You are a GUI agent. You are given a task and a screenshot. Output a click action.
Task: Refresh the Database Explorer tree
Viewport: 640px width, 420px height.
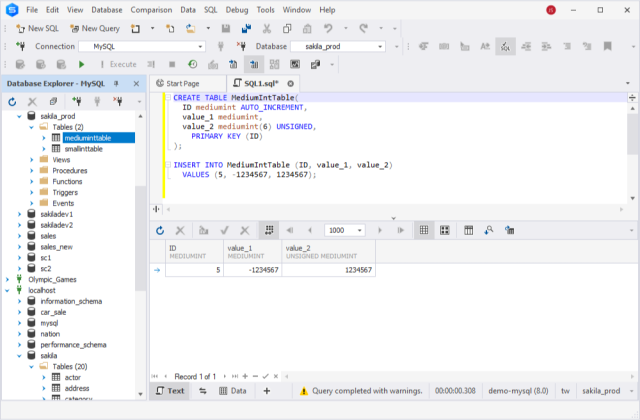[12, 101]
